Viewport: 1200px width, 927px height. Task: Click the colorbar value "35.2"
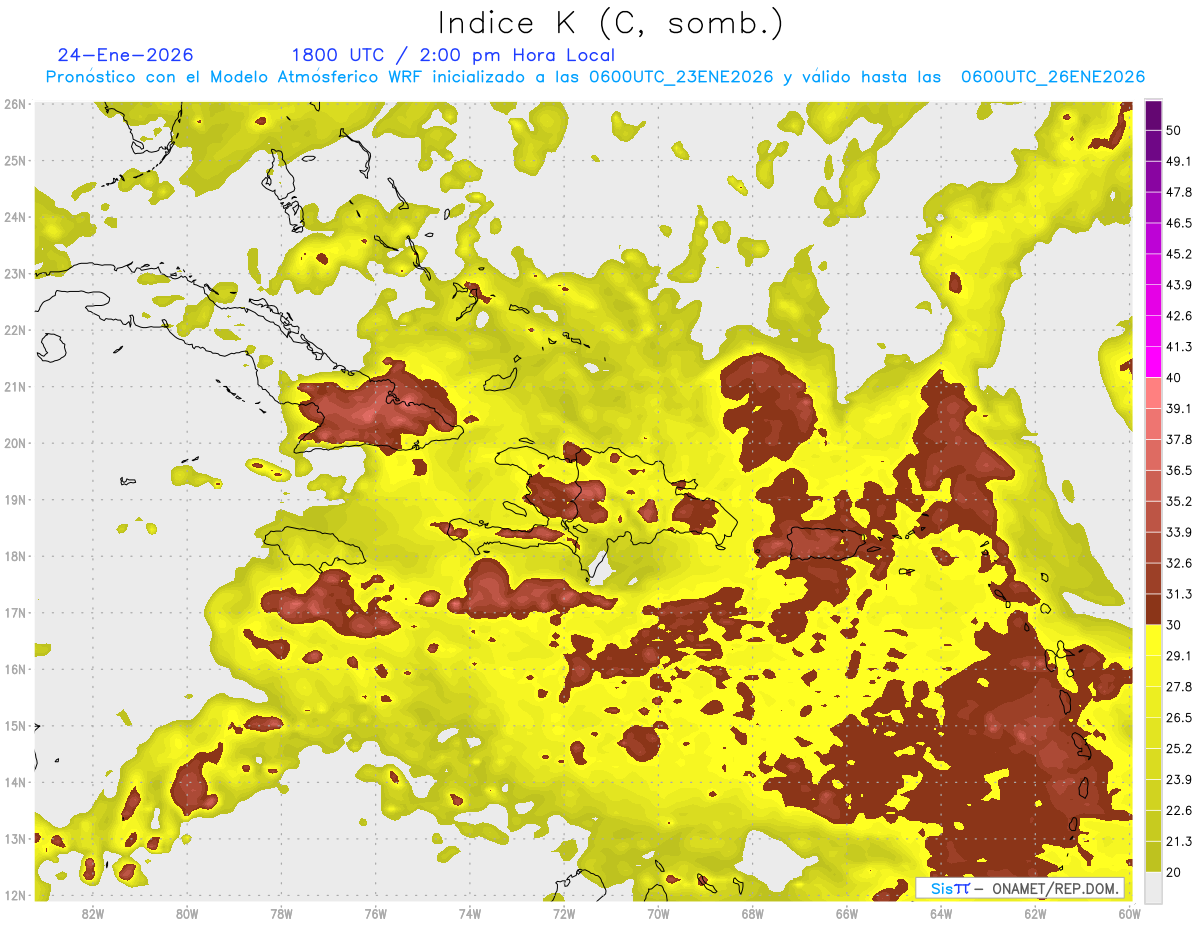(x=1178, y=501)
